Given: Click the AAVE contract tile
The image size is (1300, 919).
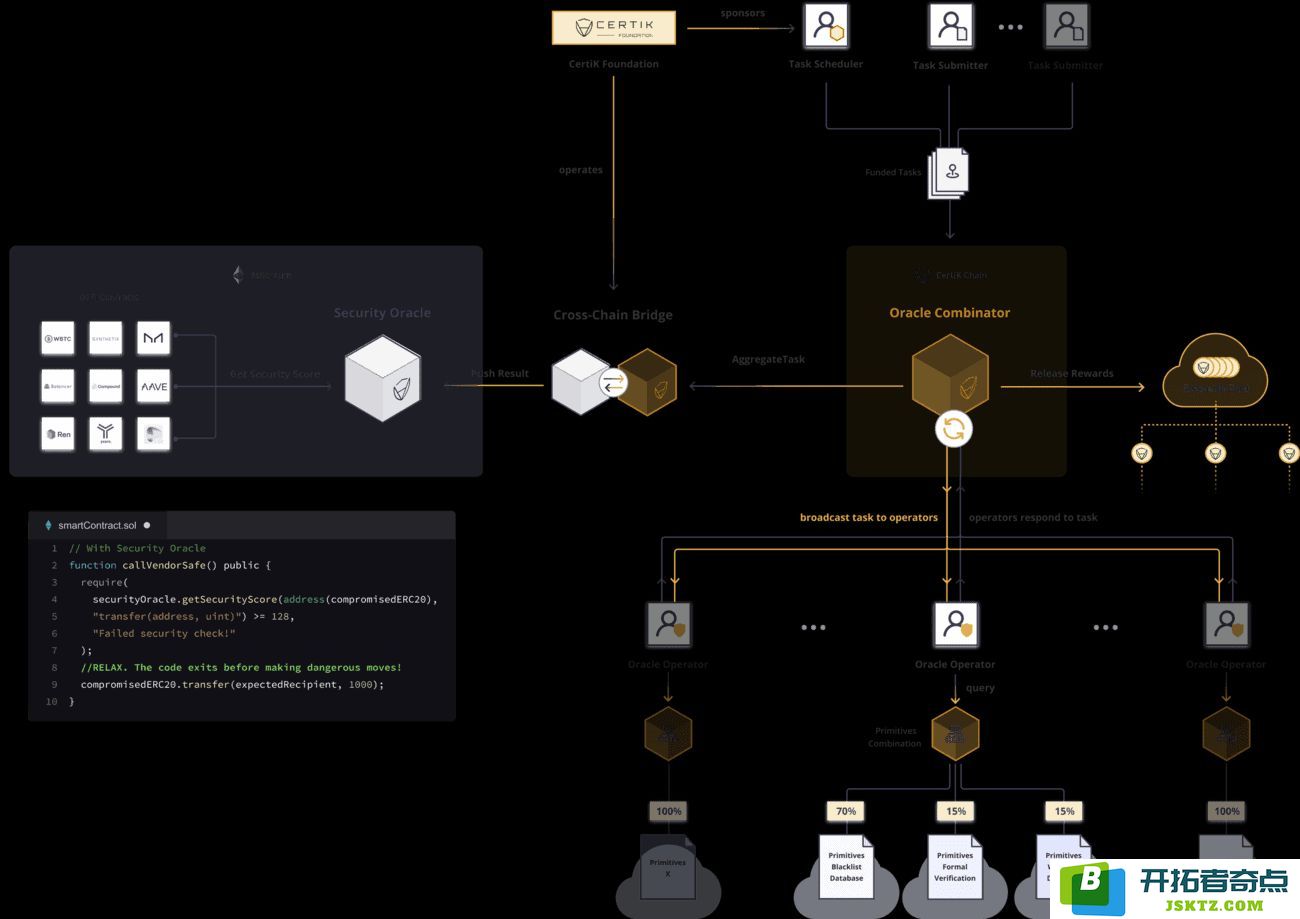Looking at the screenshot, I should pyautogui.click(x=154, y=386).
